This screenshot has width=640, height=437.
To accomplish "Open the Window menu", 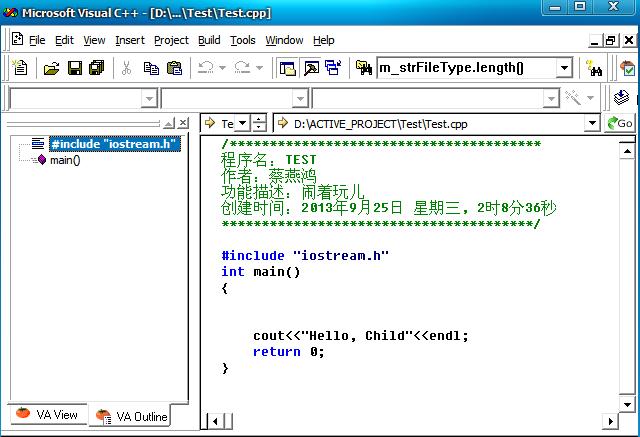I will [284, 40].
